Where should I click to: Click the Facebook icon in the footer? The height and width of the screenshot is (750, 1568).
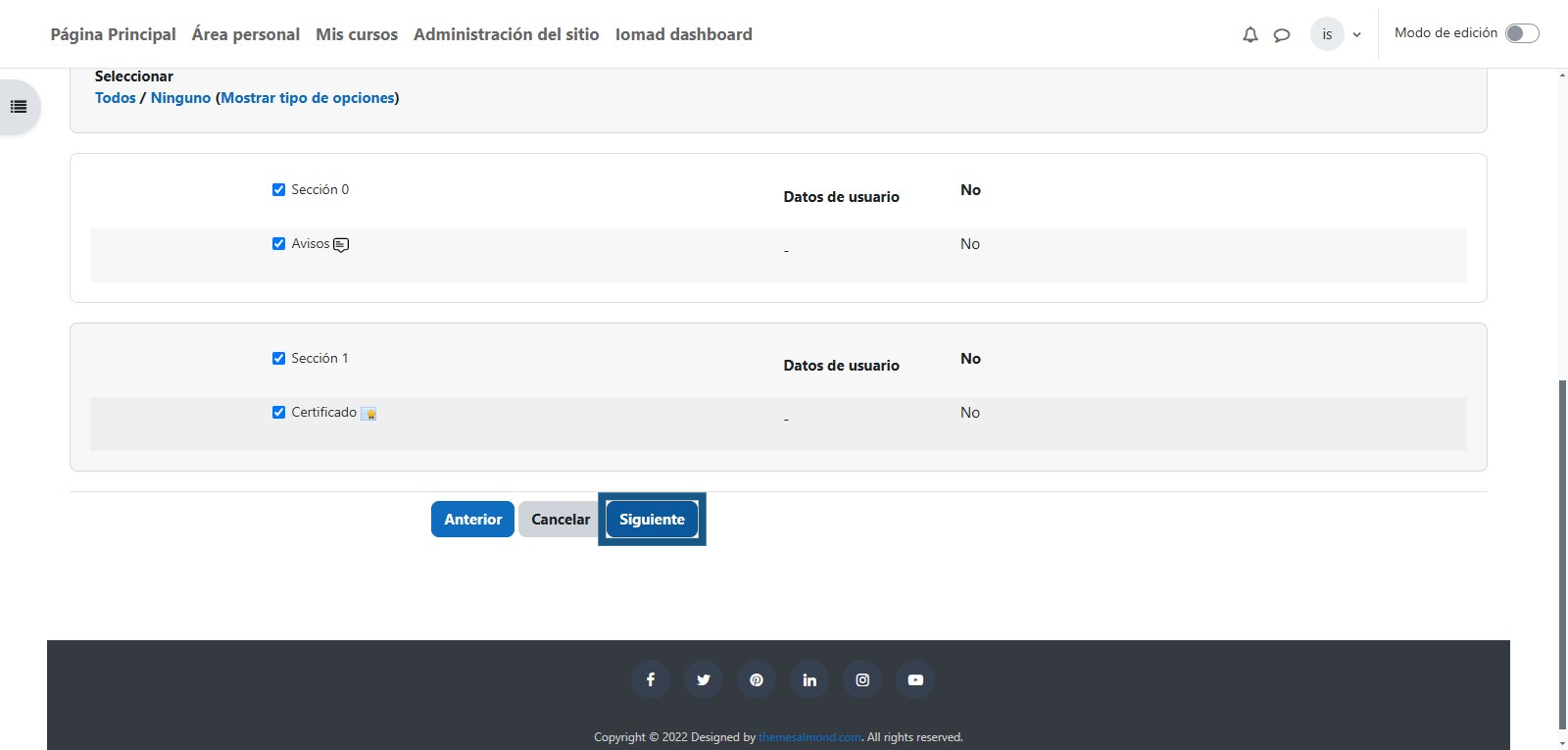pos(651,679)
